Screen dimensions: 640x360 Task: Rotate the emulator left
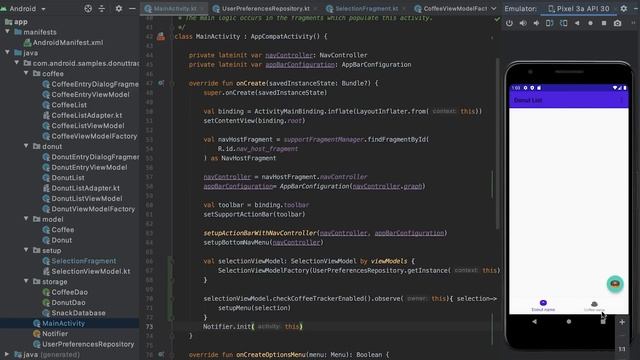[550, 23]
